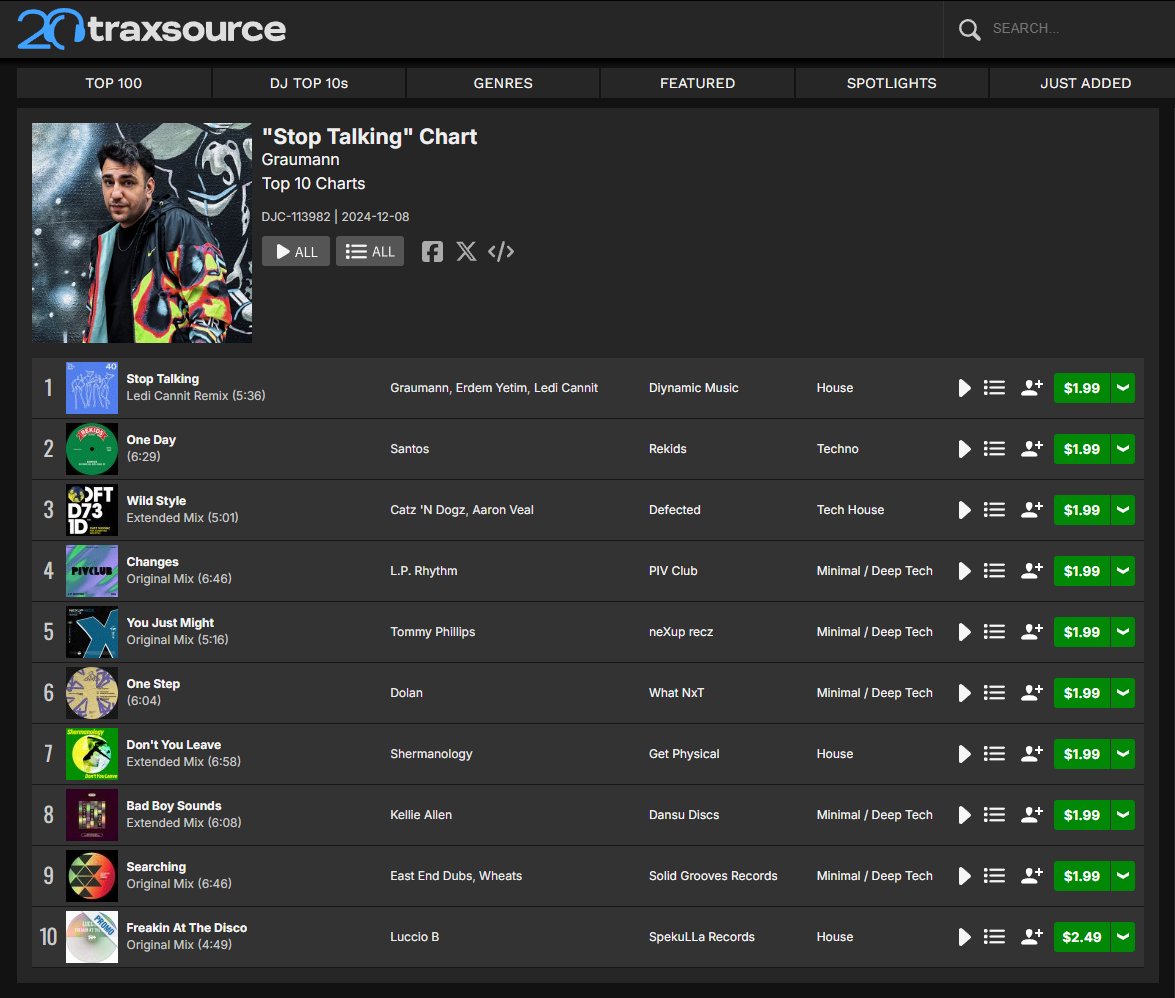The height and width of the screenshot is (998, 1175).
Task: Follow artist Kellie Allen via person icon
Action: (1032, 815)
